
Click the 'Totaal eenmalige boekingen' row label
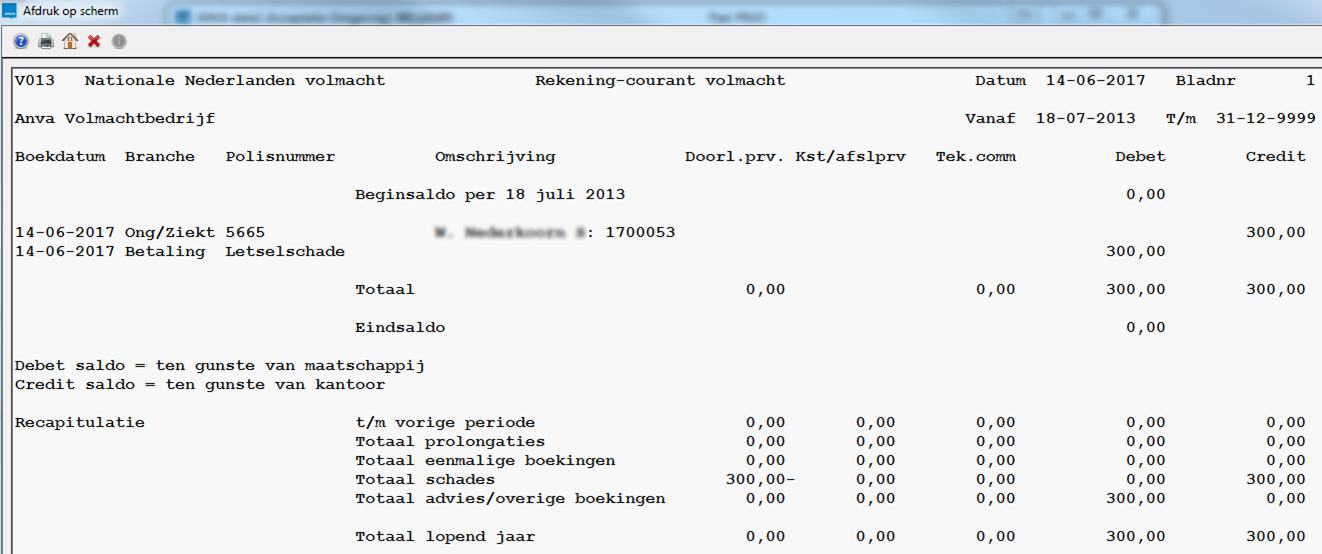pos(485,460)
